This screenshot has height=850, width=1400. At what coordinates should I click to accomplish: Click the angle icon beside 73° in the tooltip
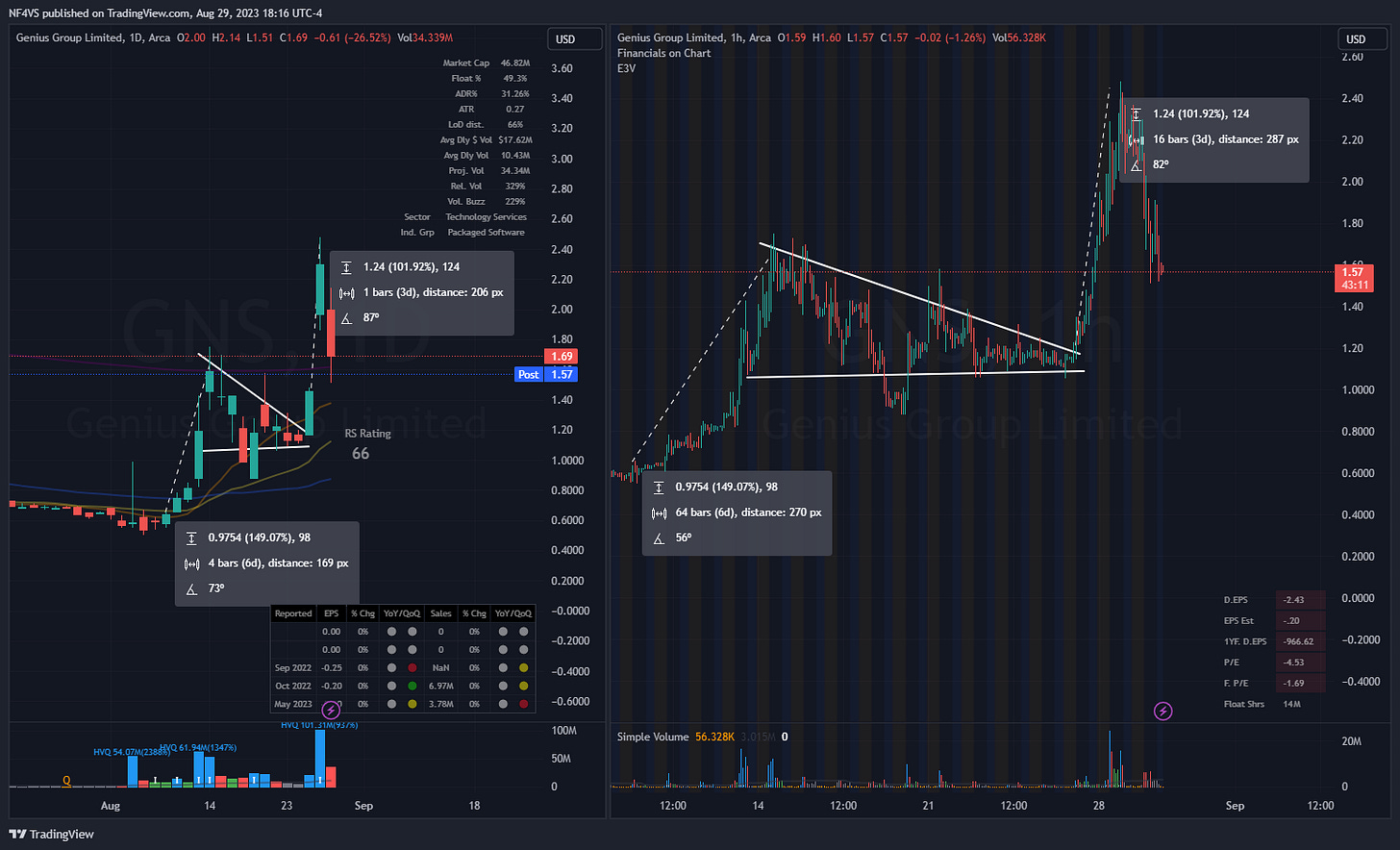[191, 588]
